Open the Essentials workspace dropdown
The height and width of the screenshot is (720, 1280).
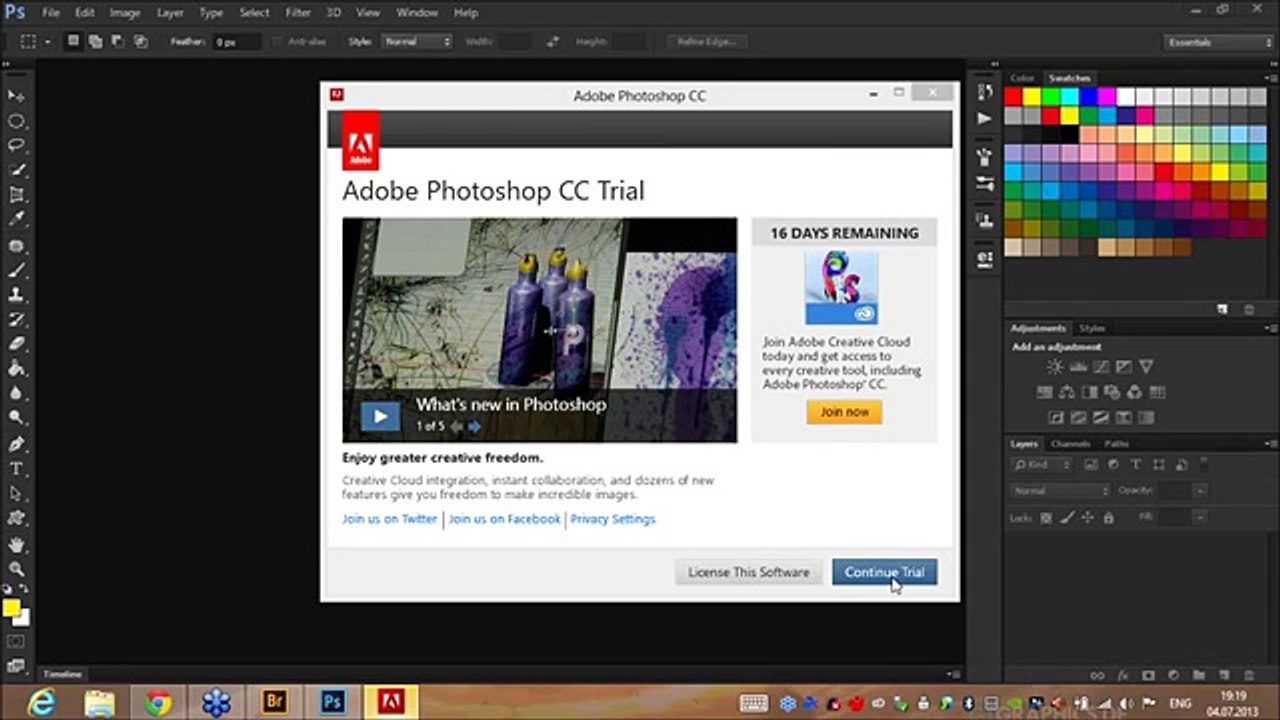pyautogui.click(x=1219, y=42)
